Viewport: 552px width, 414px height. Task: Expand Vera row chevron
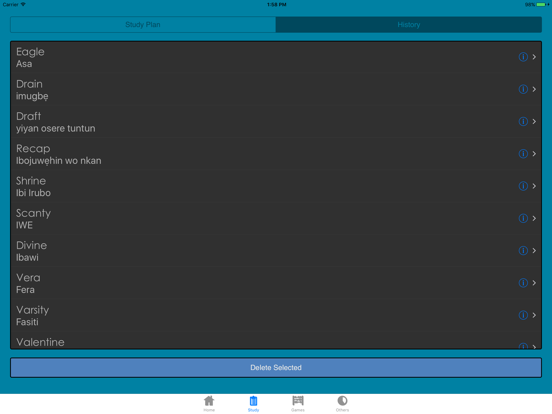pyautogui.click(x=534, y=283)
